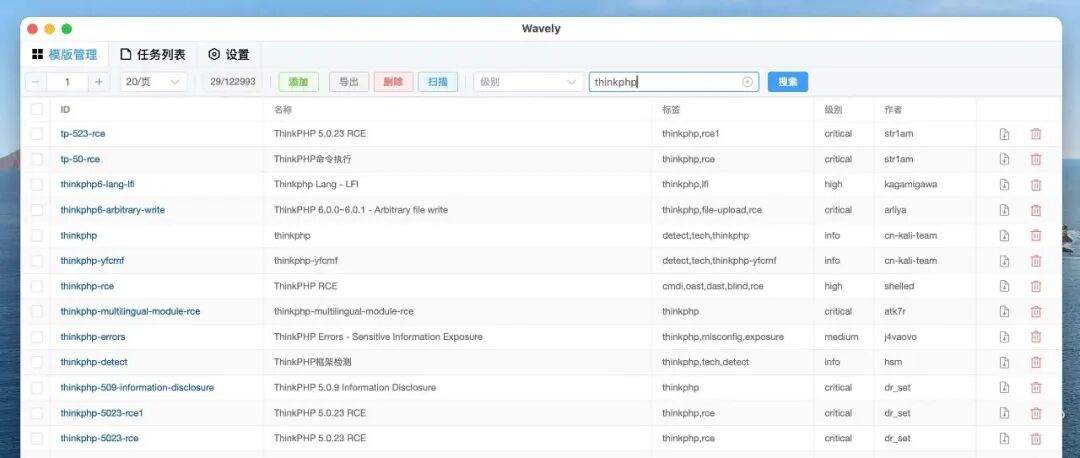Delete the thinkphp-5023-rce1 row
This screenshot has width=1080, height=458.
point(1035,413)
